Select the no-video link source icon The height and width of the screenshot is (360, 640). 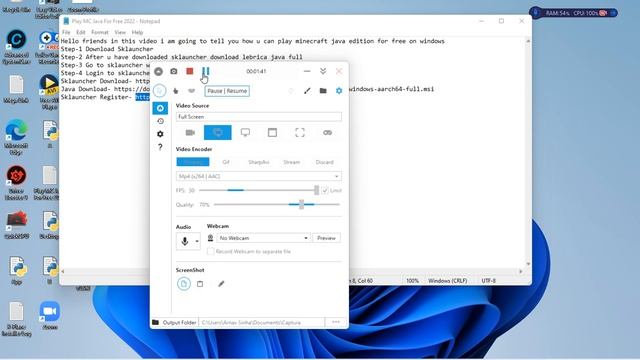pos(327,133)
